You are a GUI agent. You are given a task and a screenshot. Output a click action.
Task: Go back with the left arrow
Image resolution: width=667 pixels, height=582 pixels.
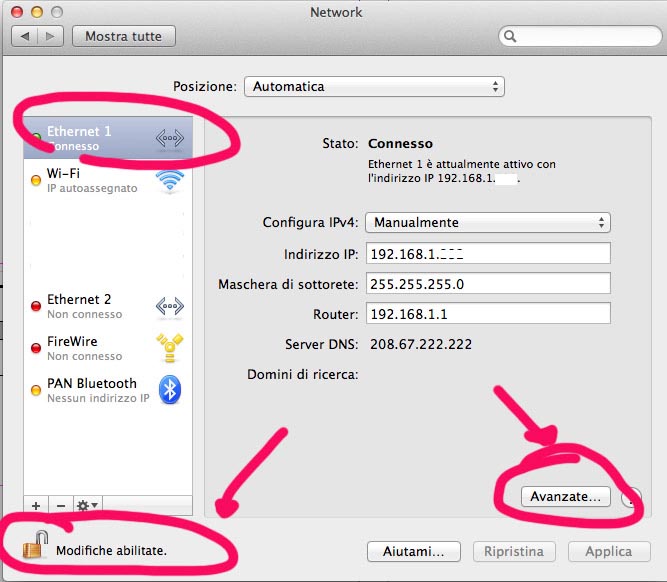click(x=25, y=36)
